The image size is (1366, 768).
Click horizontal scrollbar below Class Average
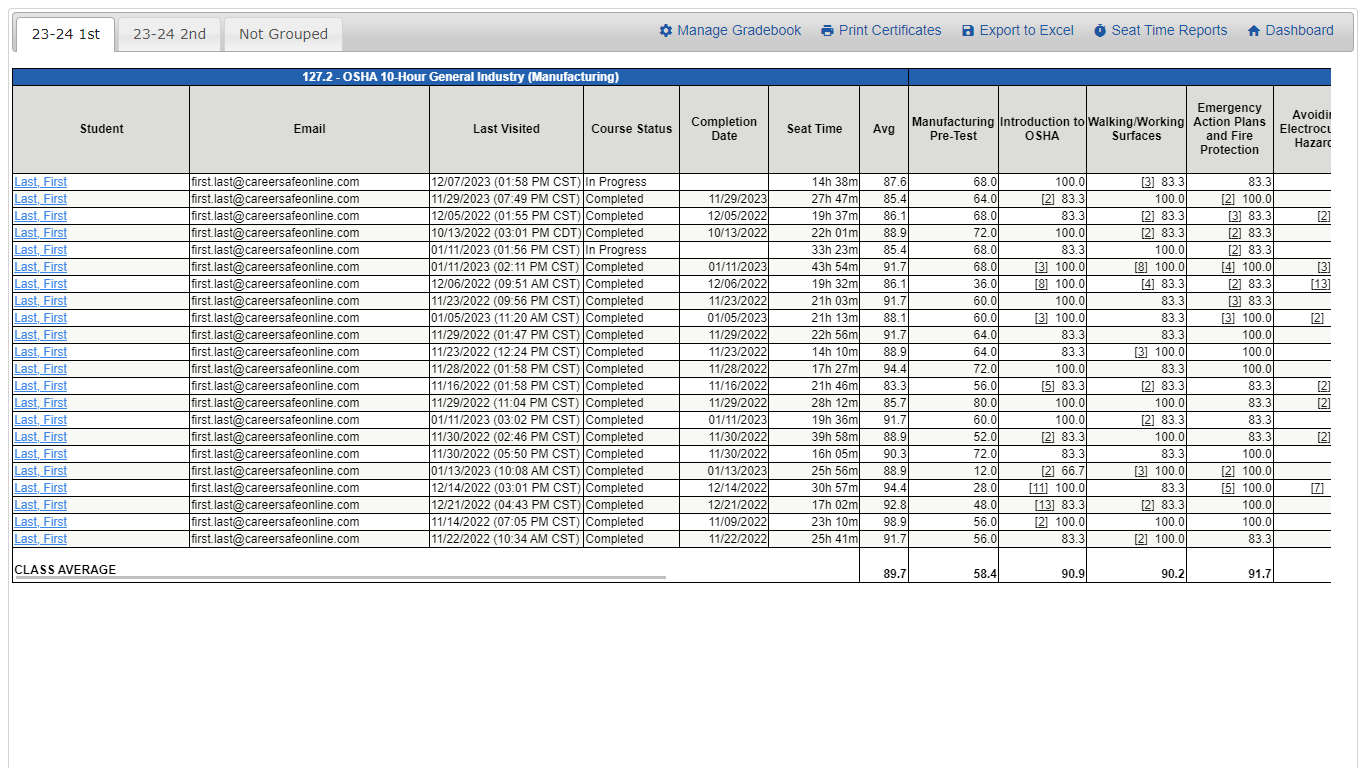point(340,578)
